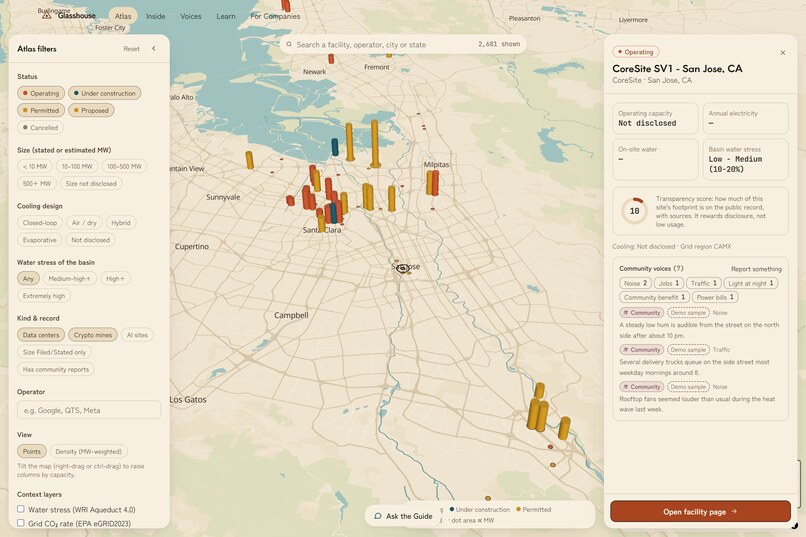Viewport: 806px width, 537px height.
Task: Click the search magnifier icon
Action: (x=289, y=45)
